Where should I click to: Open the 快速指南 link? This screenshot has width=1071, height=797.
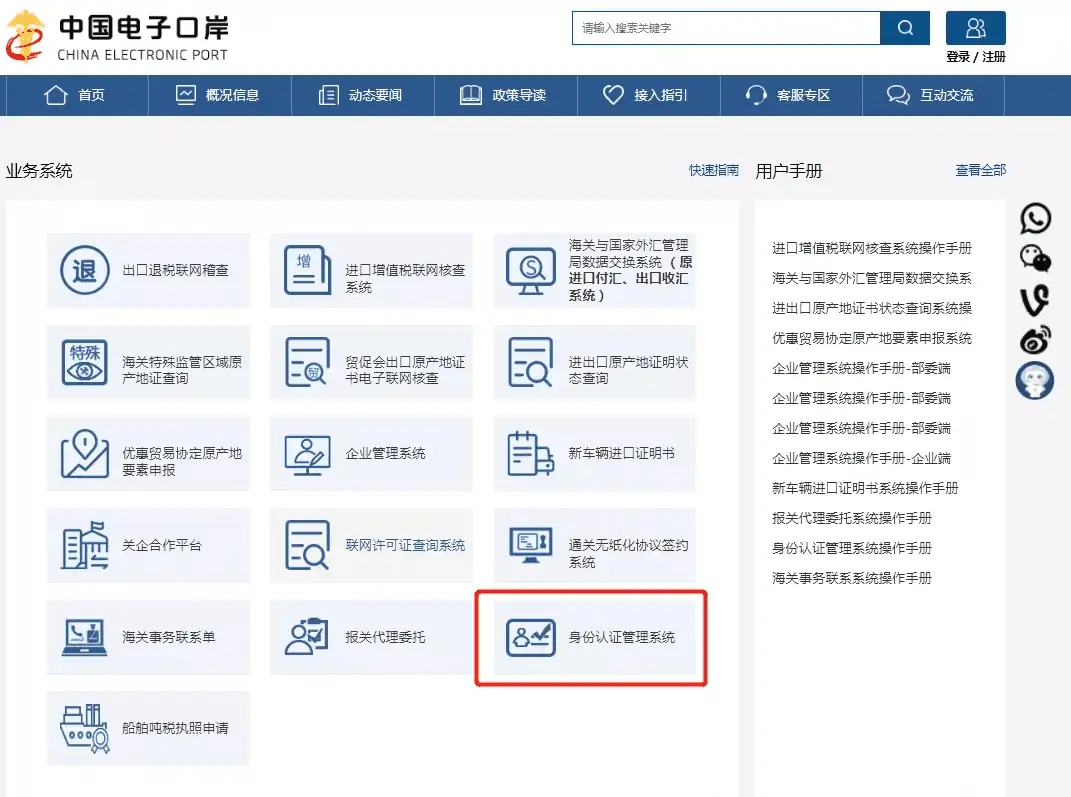click(x=712, y=170)
